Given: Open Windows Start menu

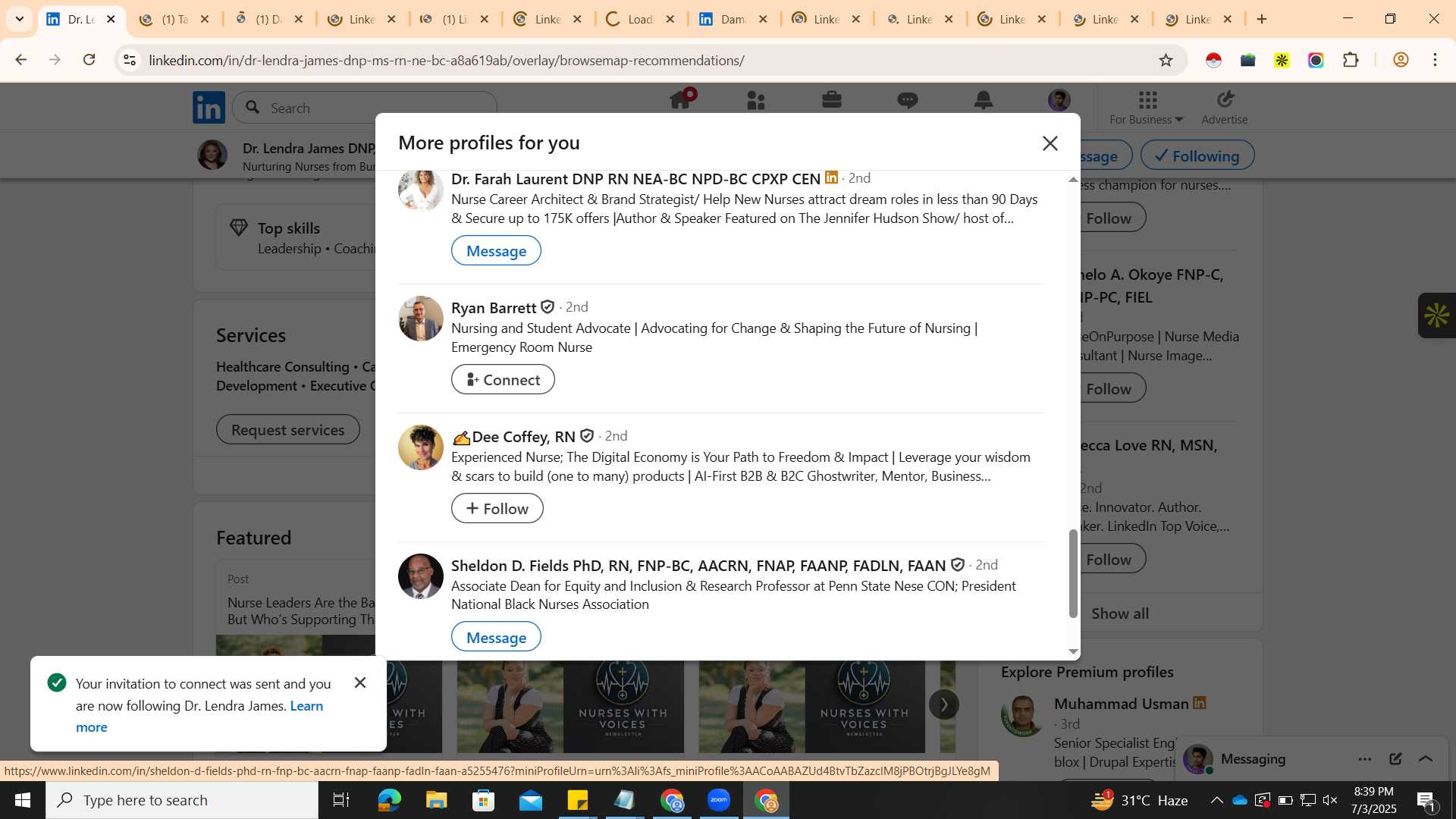Looking at the screenshot, I should [22, 800].
